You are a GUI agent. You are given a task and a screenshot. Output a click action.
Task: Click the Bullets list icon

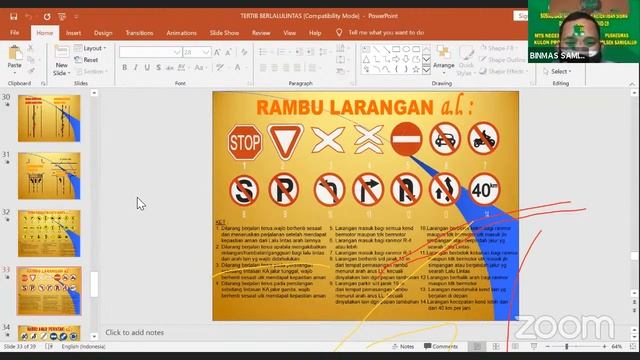point(264,52)
